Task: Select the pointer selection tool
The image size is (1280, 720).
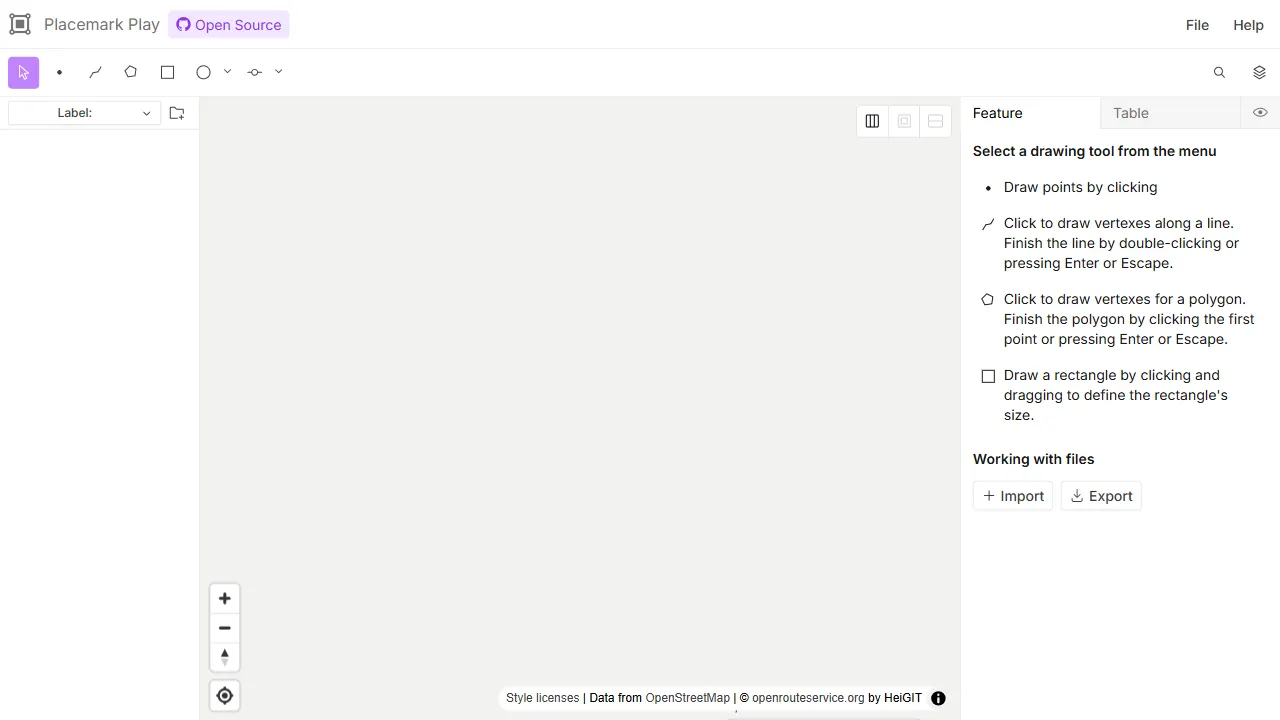Action: click(x=24, y=72)
